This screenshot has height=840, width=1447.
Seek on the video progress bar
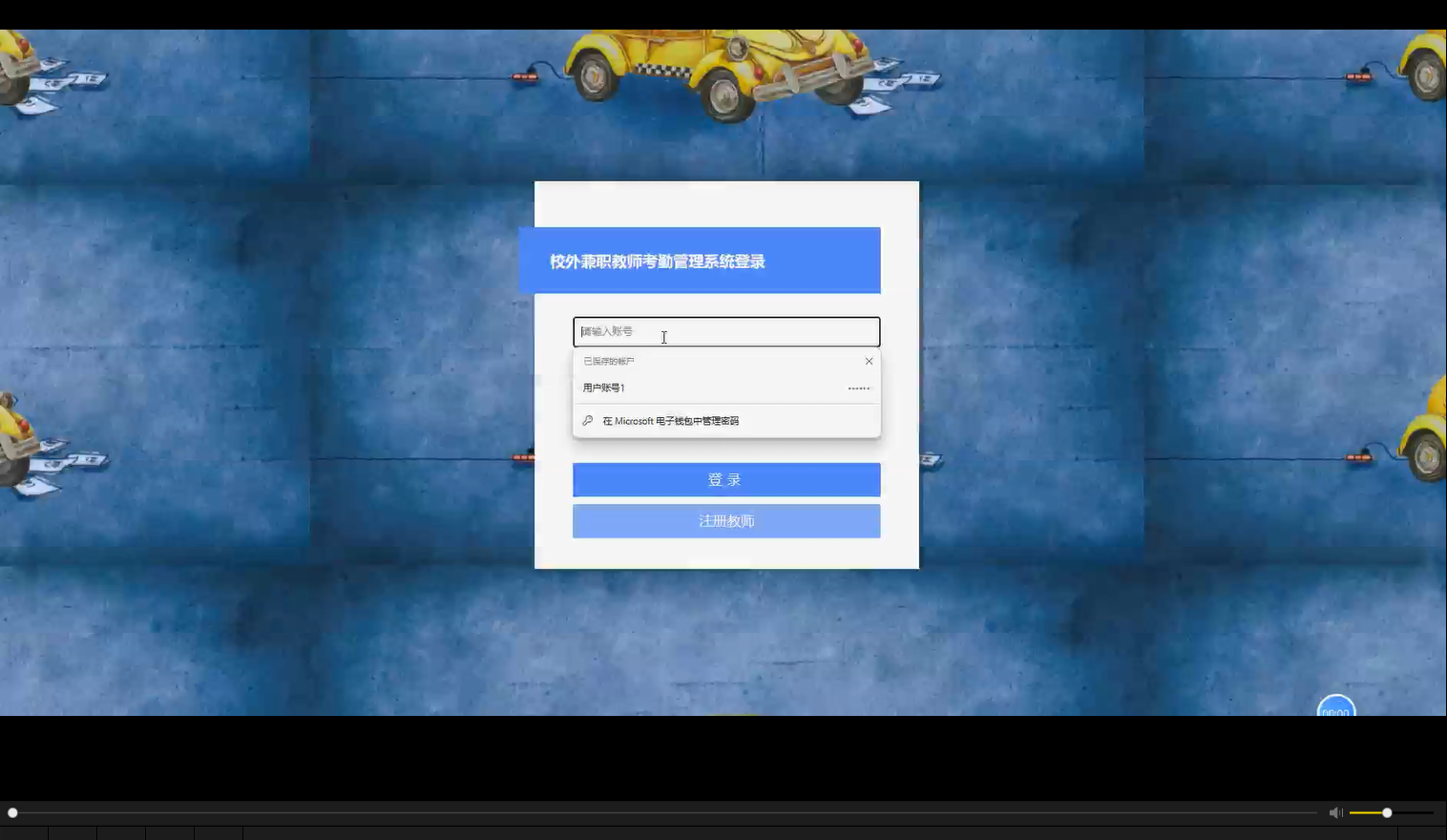click(x=663, y=812)
